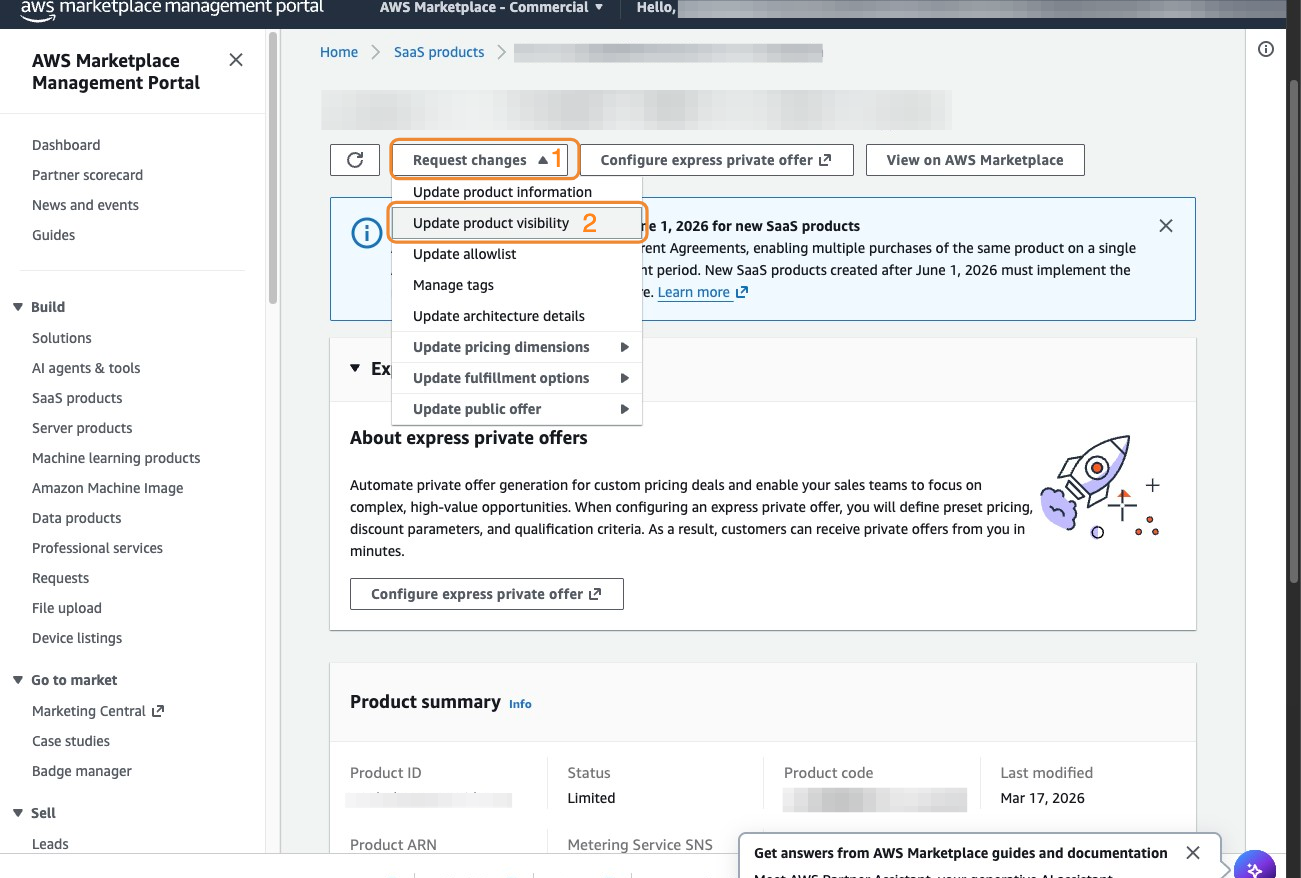Screen dimensions: 1301x878
Task: Collapse the Express private offers panel triangle
Action: pos(355,368)
